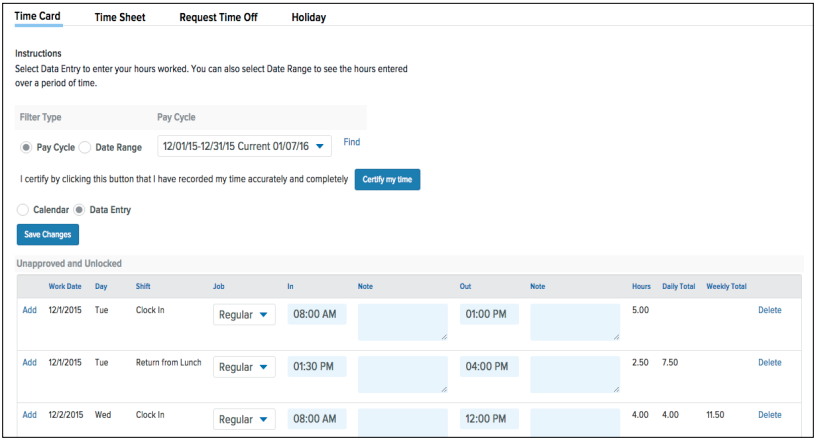Click the 12:00 PM Out time field

click(x=489, y=419)
